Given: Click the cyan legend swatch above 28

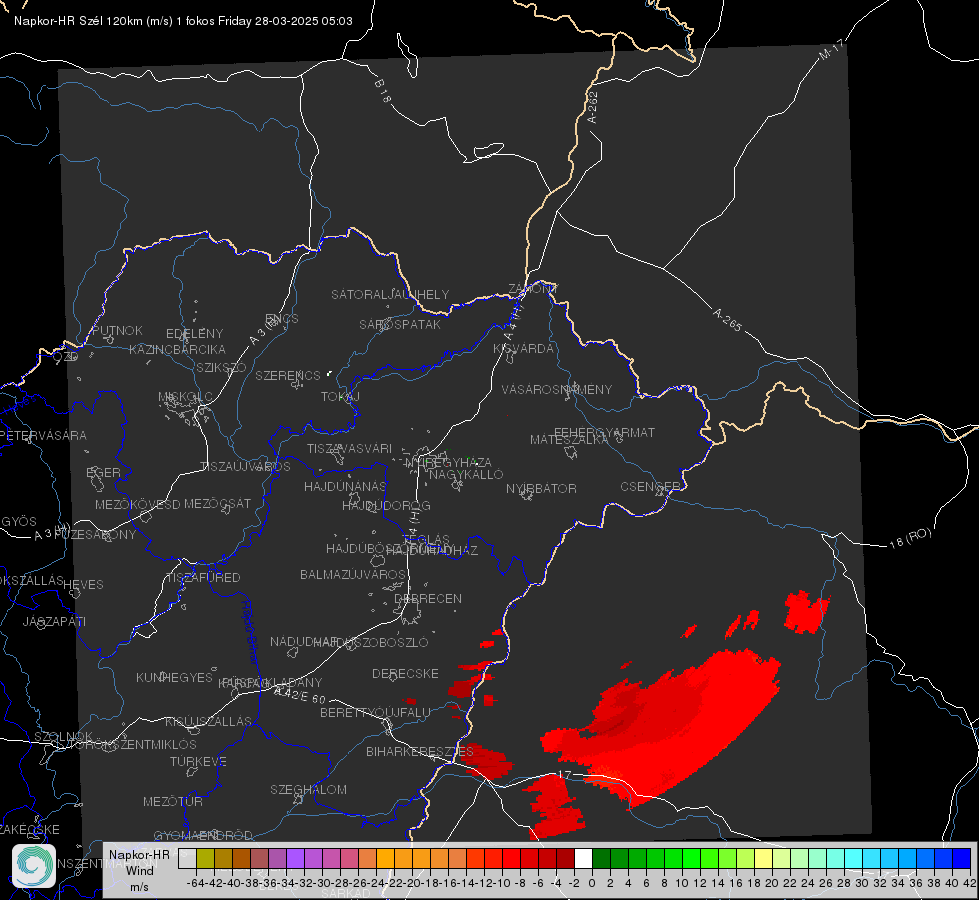Looking at the screenshot, I should [853, 859].
